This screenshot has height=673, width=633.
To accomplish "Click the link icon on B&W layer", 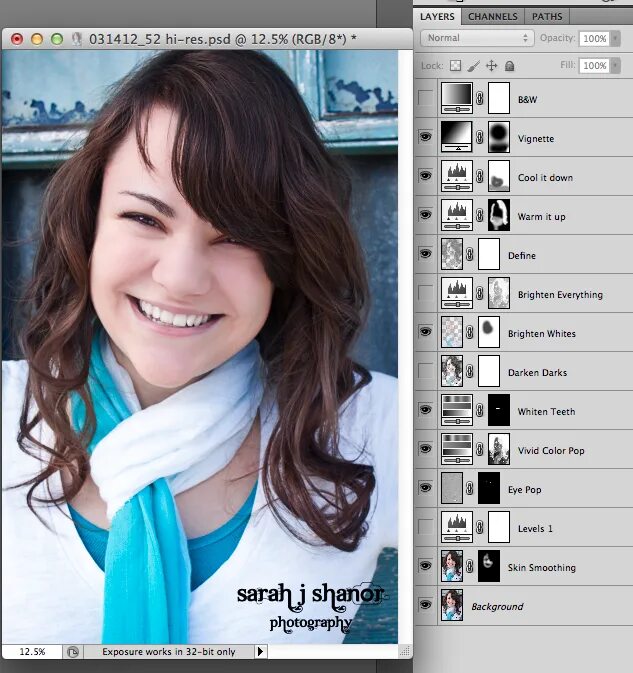I will (x=480, y=98).
